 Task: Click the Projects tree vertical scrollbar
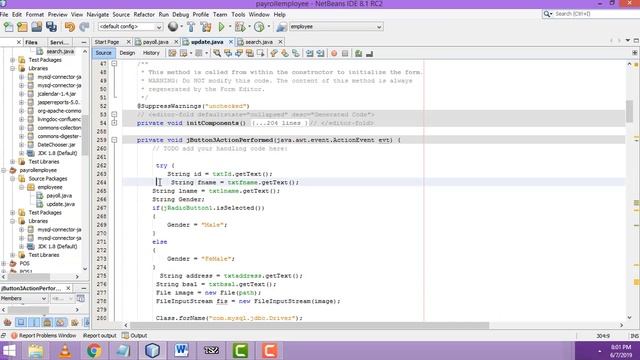pyautogui.click(x=85, y=135)
